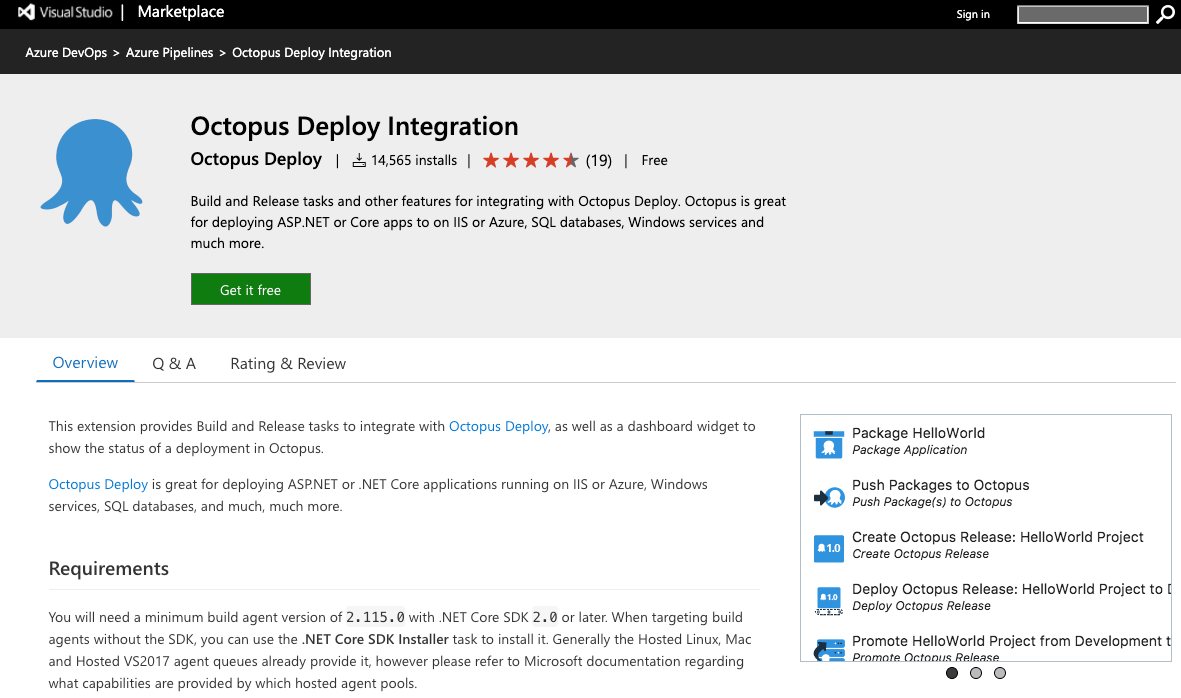The width and height of the screenshot is (1181, 698).
Task: Go to Azure Pipelines breadcrumb
Action: (169, 53)
